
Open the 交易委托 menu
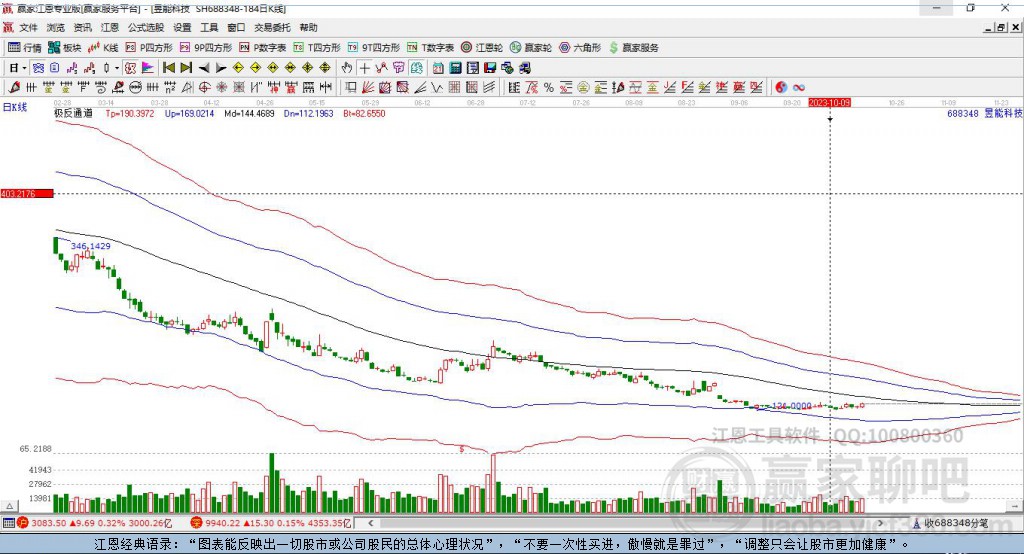tap(272, 27)
